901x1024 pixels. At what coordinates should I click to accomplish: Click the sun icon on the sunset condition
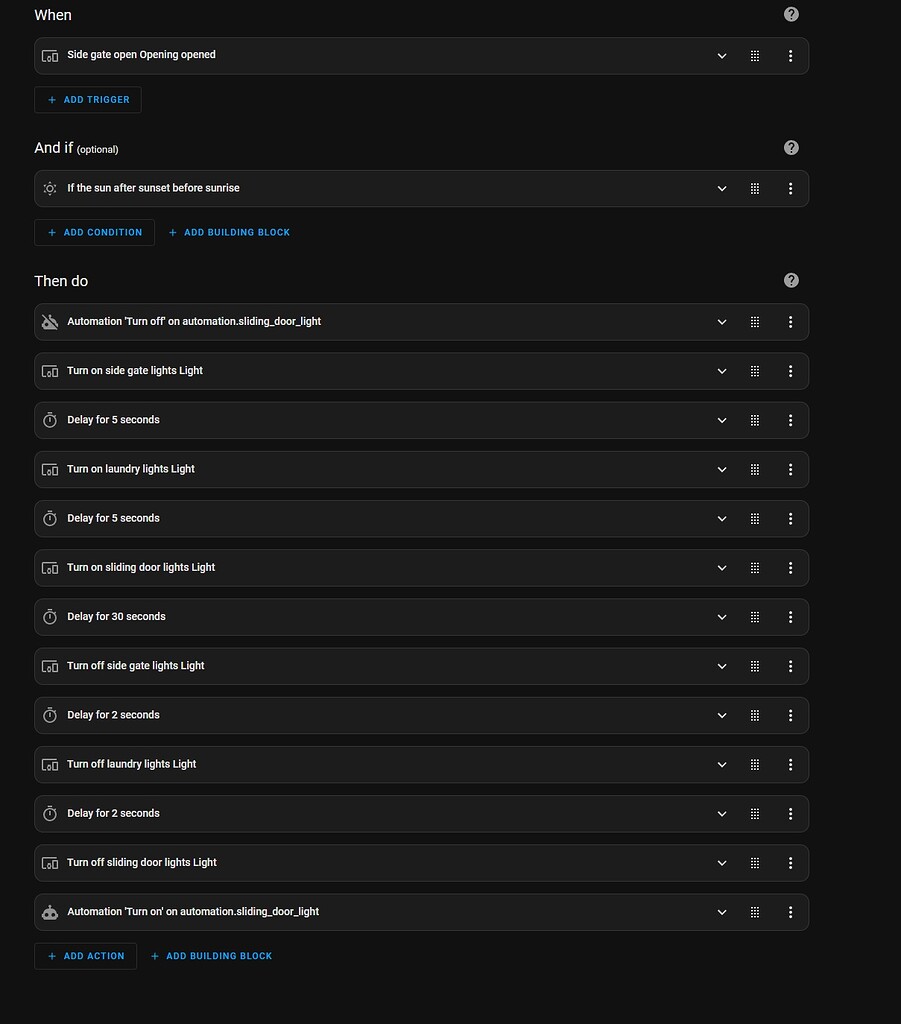pyautogui.click(x=50, y=188)
